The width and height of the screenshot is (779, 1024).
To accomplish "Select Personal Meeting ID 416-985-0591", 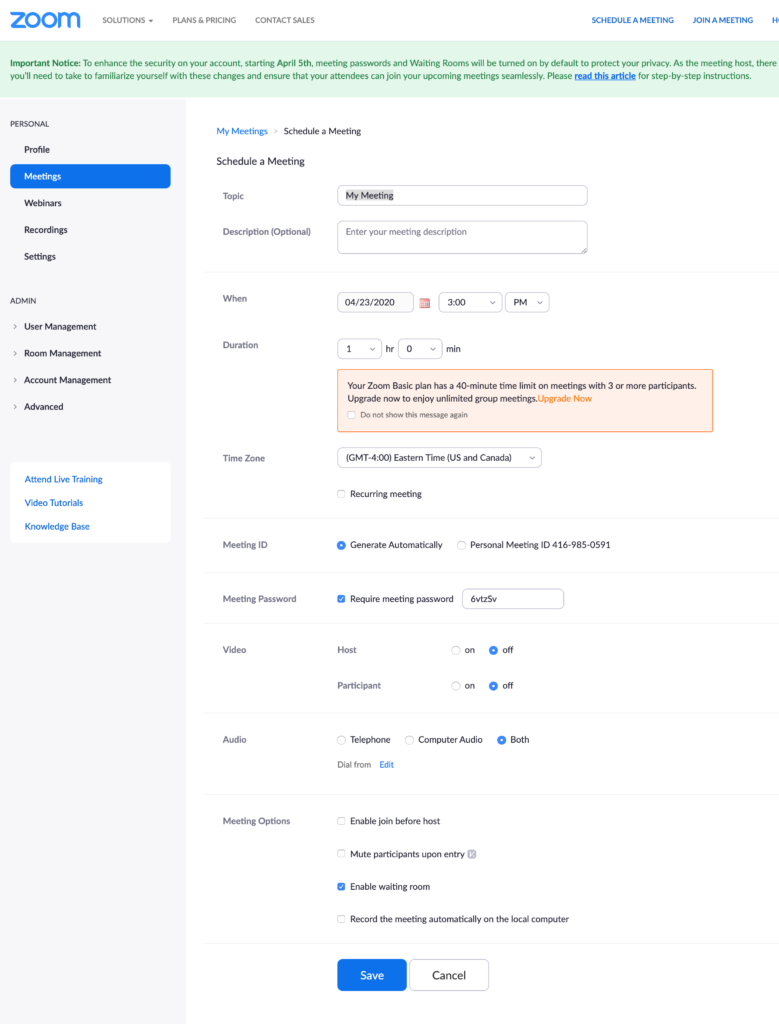I will tap(461, 545).
